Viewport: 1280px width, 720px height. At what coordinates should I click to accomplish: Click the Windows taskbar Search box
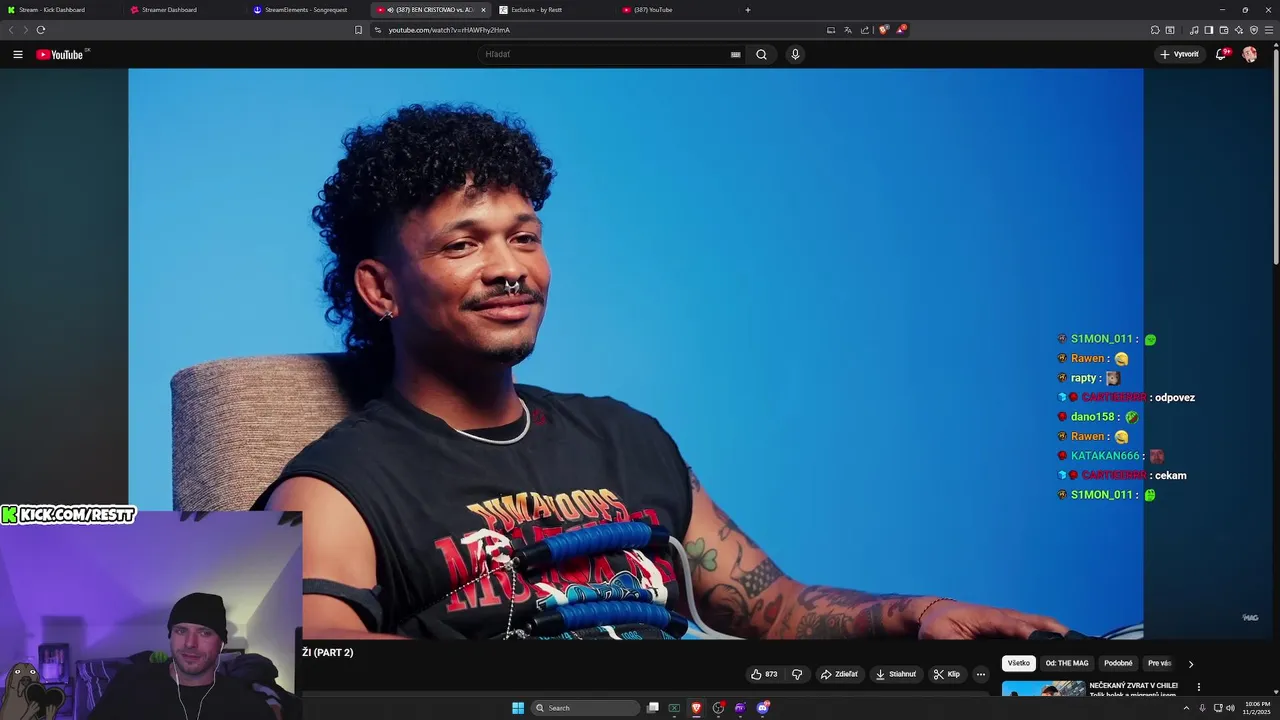585,708
